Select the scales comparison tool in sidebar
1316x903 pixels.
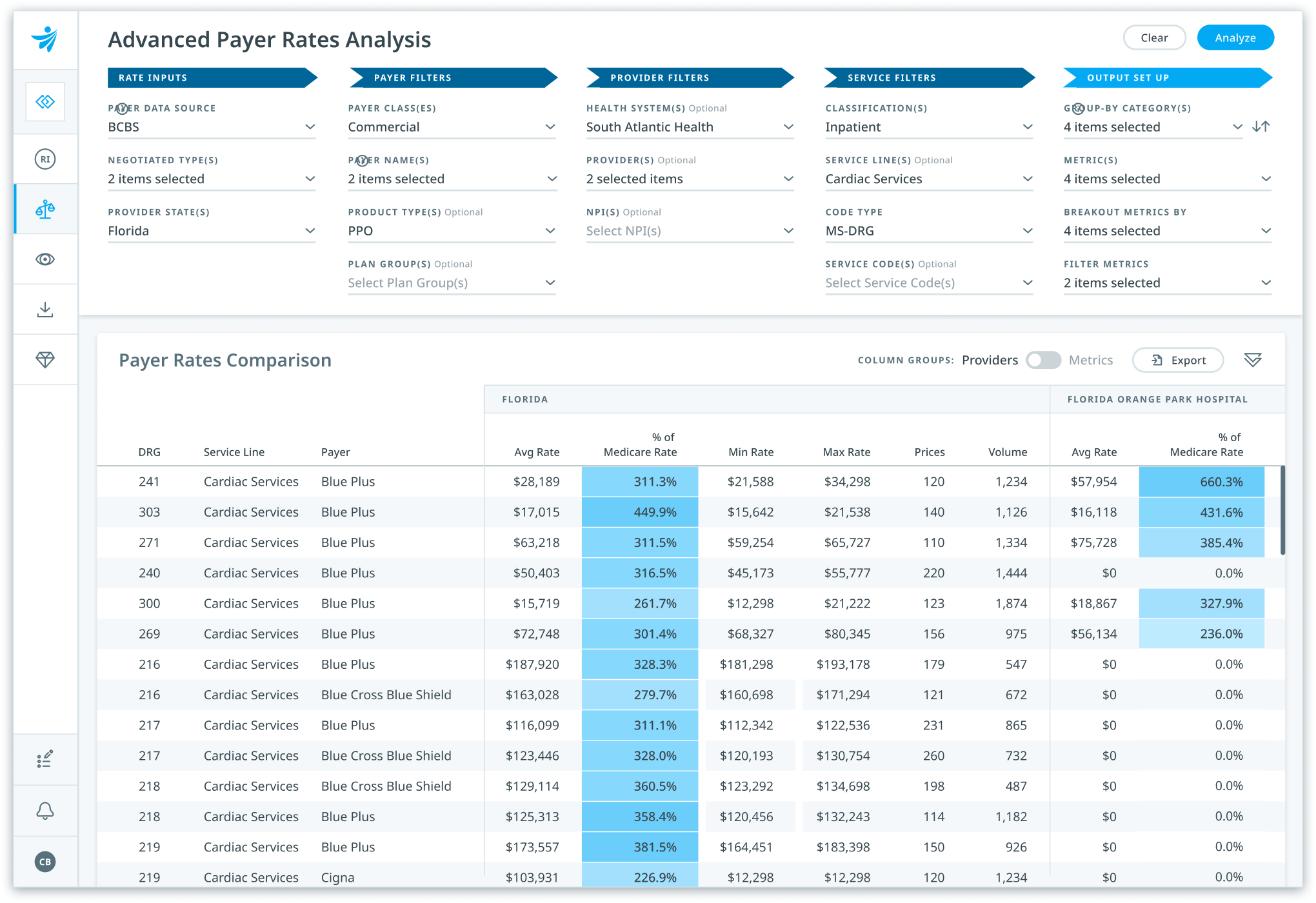coord(45,209)
